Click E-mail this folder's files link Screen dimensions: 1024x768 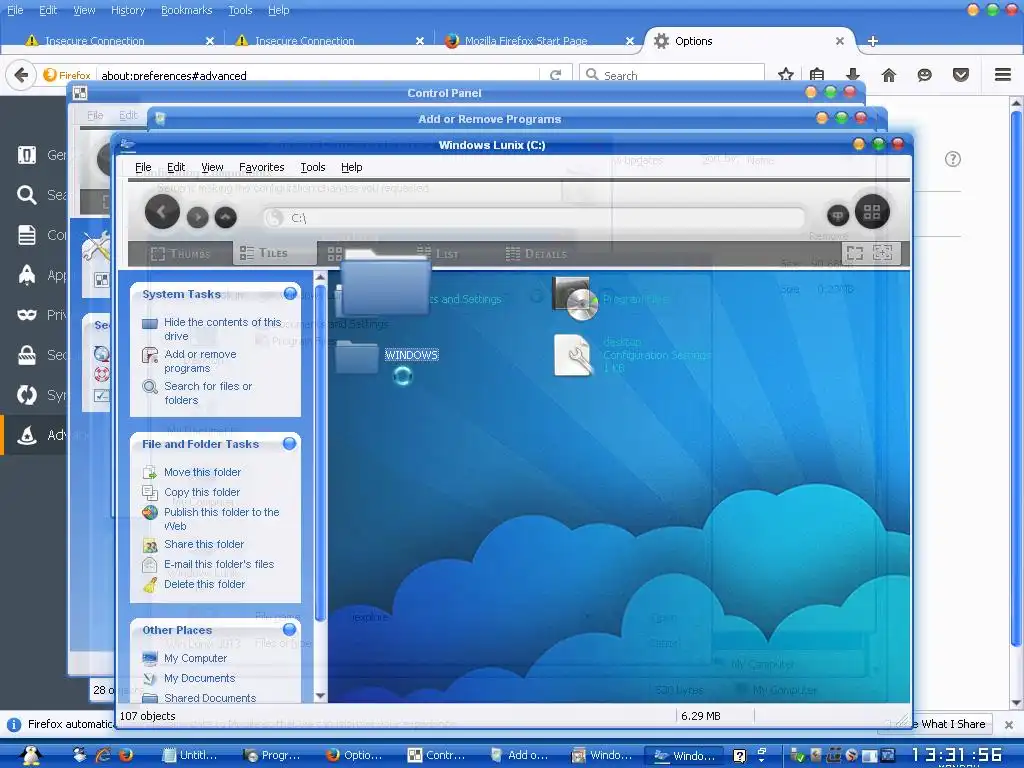[x=219, y=564]
